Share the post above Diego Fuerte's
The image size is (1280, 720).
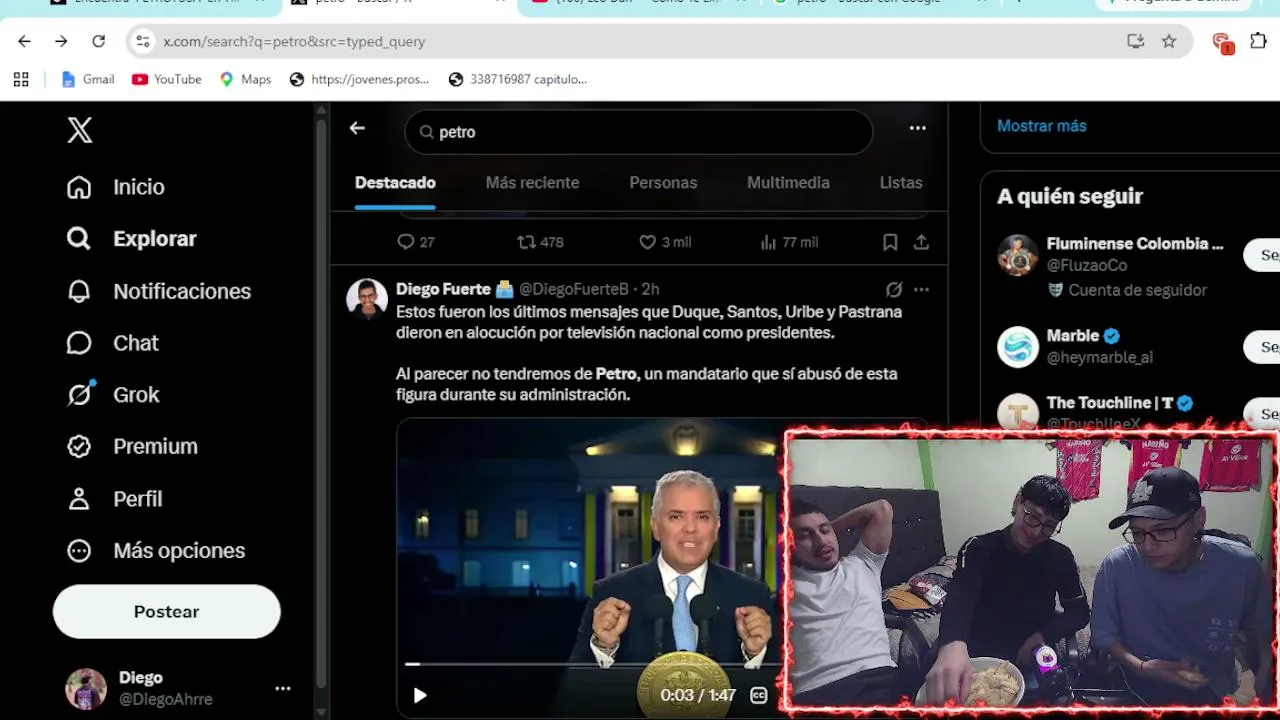tap(921, 242)
